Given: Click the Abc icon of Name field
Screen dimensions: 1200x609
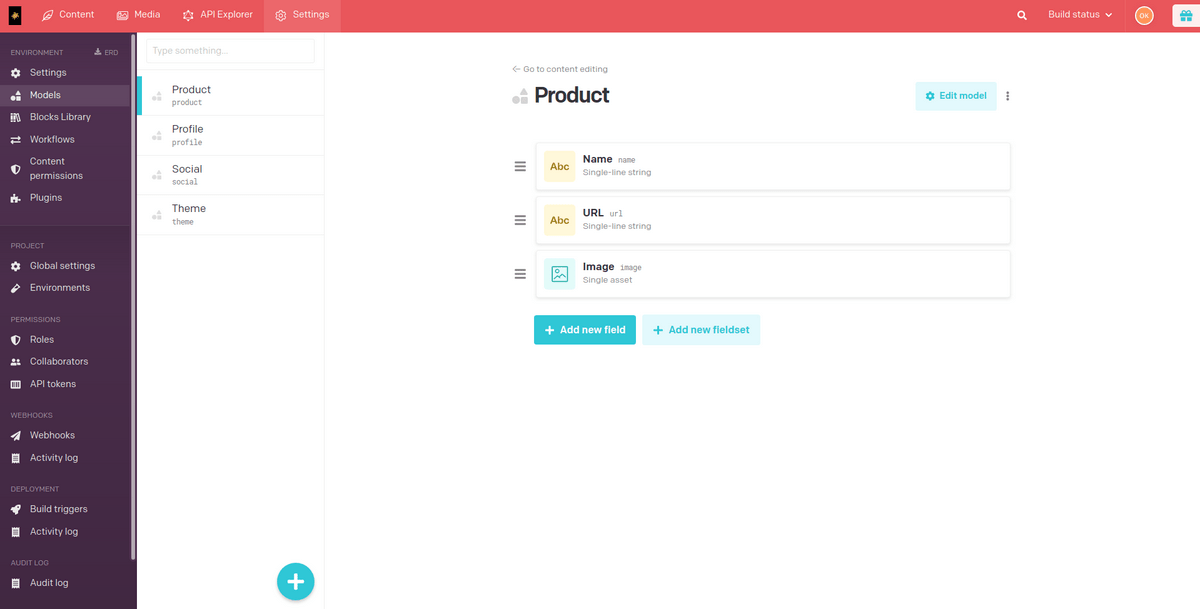Looking at the screenshot, I should (x=560, y=166).
